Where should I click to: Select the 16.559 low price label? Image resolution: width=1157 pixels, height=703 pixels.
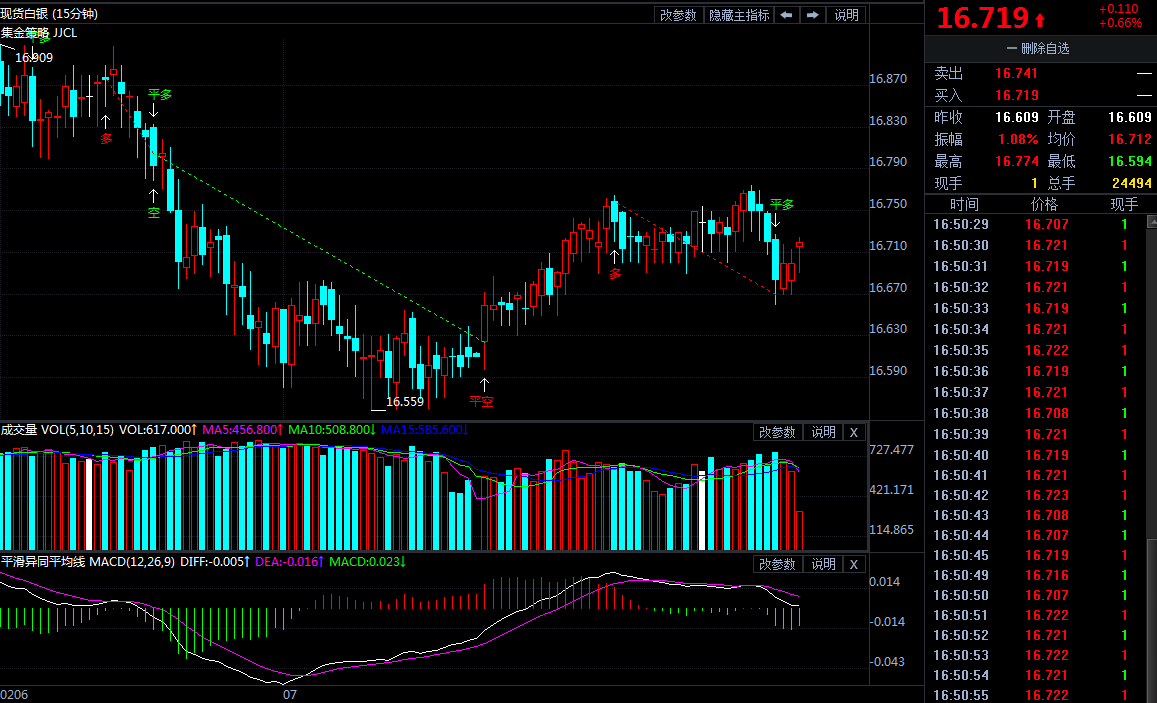405,402
